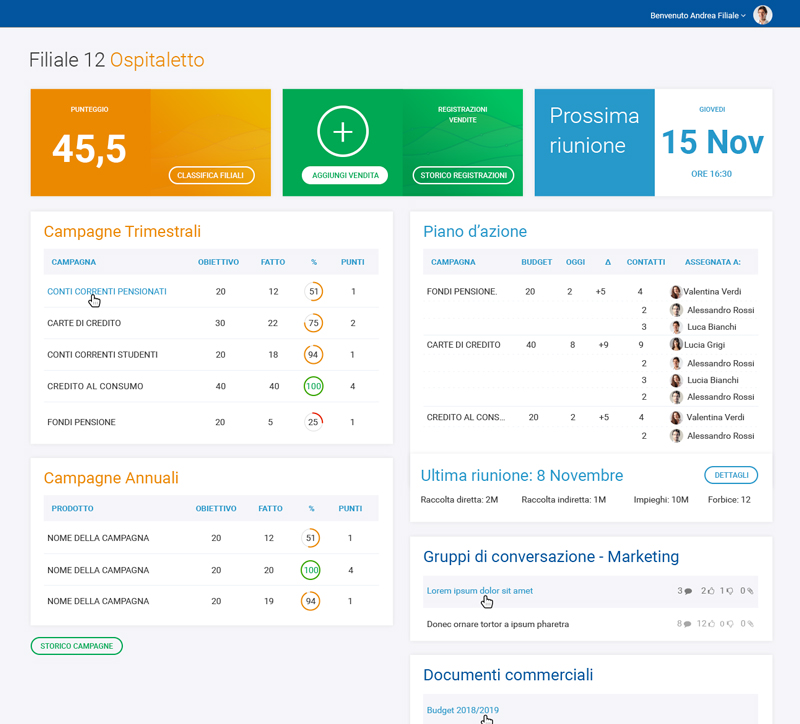
Task: Click 94% progress ring for Conti Correnti Studenti
Action: (x=313, y=355)
